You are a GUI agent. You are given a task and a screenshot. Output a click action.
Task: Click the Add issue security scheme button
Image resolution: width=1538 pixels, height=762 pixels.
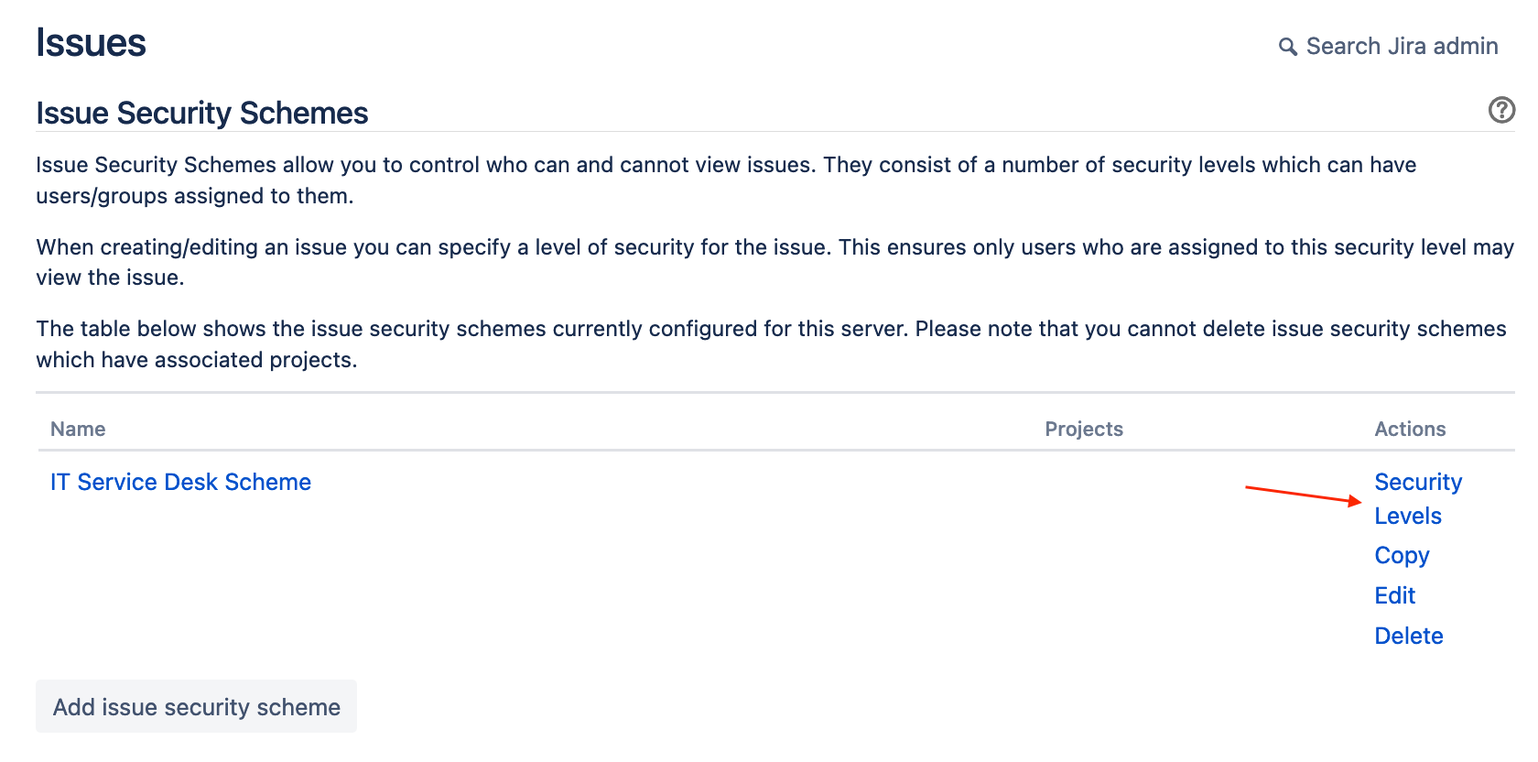pos(196,707)
